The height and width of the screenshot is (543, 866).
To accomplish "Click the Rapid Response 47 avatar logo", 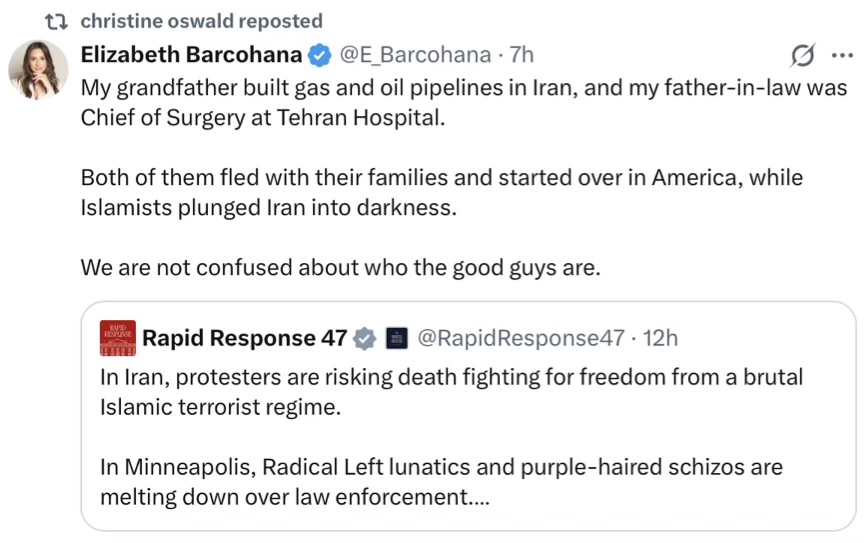I will [117, 338].
